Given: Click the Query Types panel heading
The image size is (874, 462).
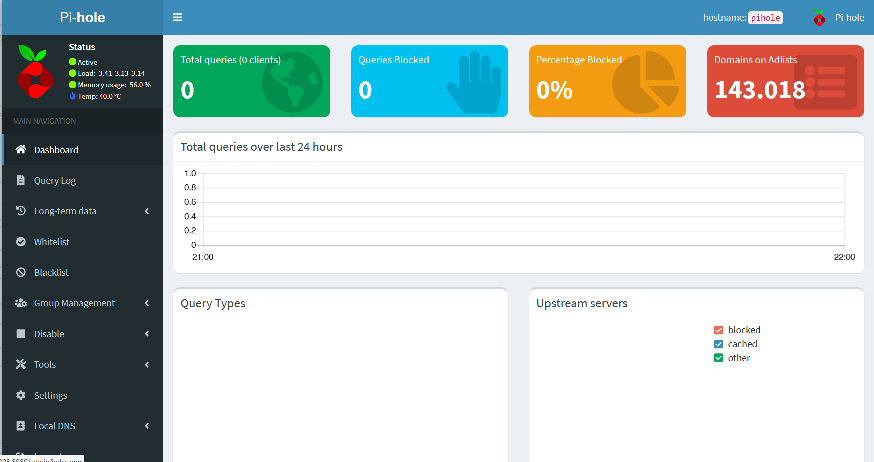Looking at the screenshot, I should [212, 303].
